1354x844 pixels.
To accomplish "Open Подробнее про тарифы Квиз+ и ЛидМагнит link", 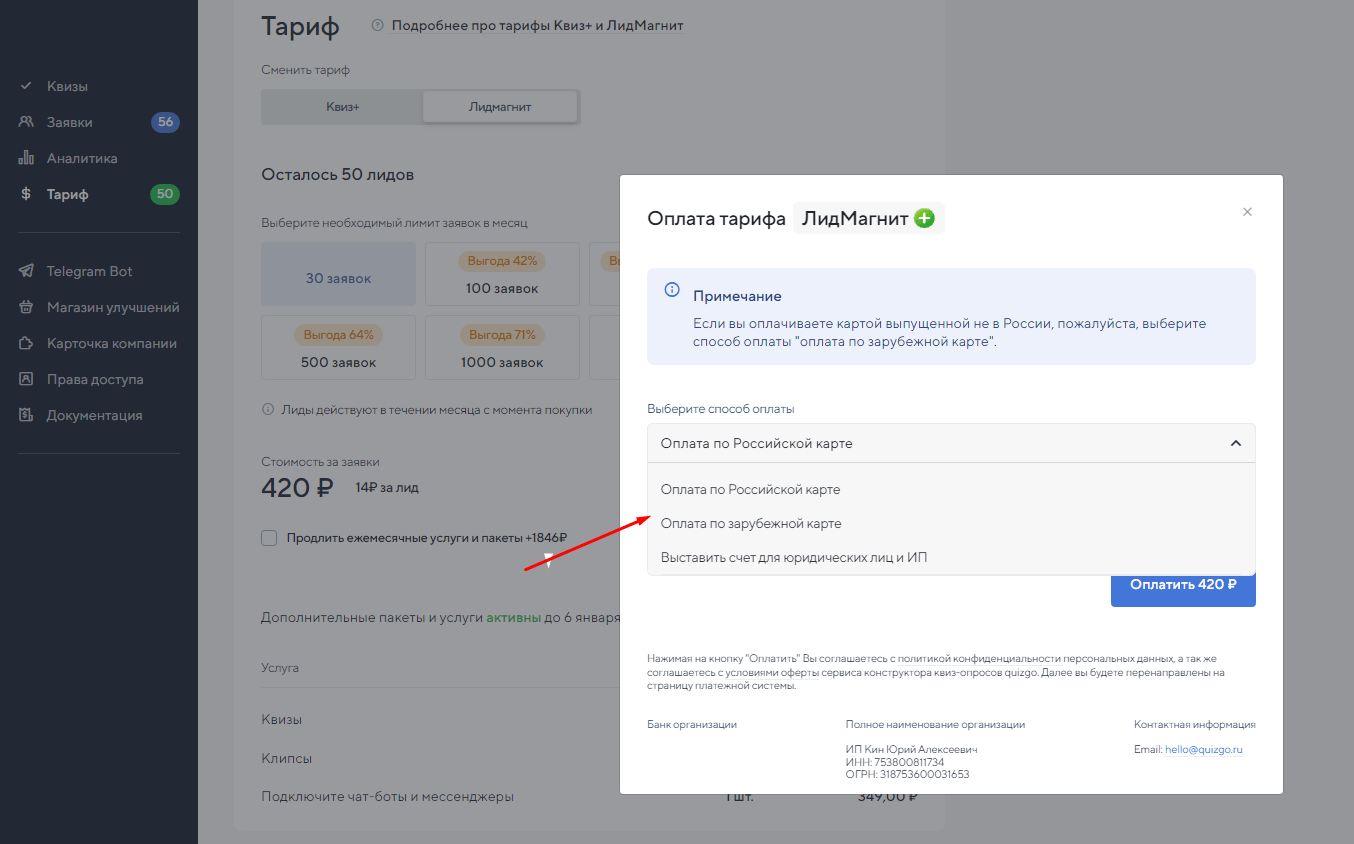I will click(x=538, y=26).
